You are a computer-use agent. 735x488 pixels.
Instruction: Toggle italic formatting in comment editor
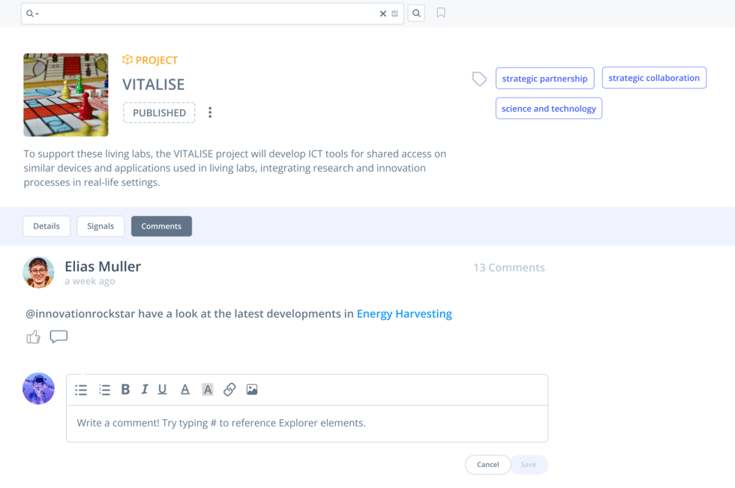click(x=144, y=390)
